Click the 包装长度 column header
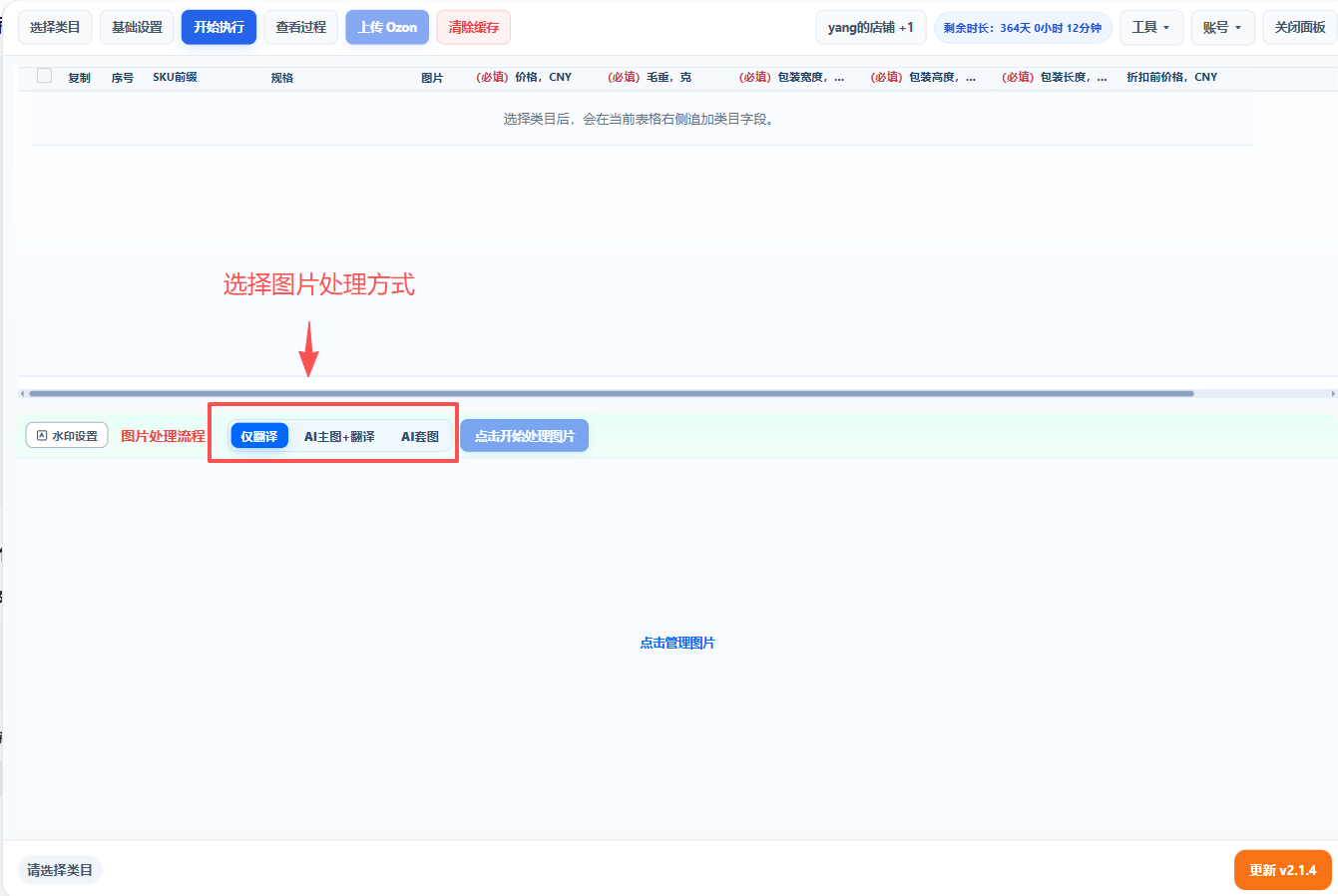The width and height of the screenshot is (1338, 896). [x=1055, y=77]
